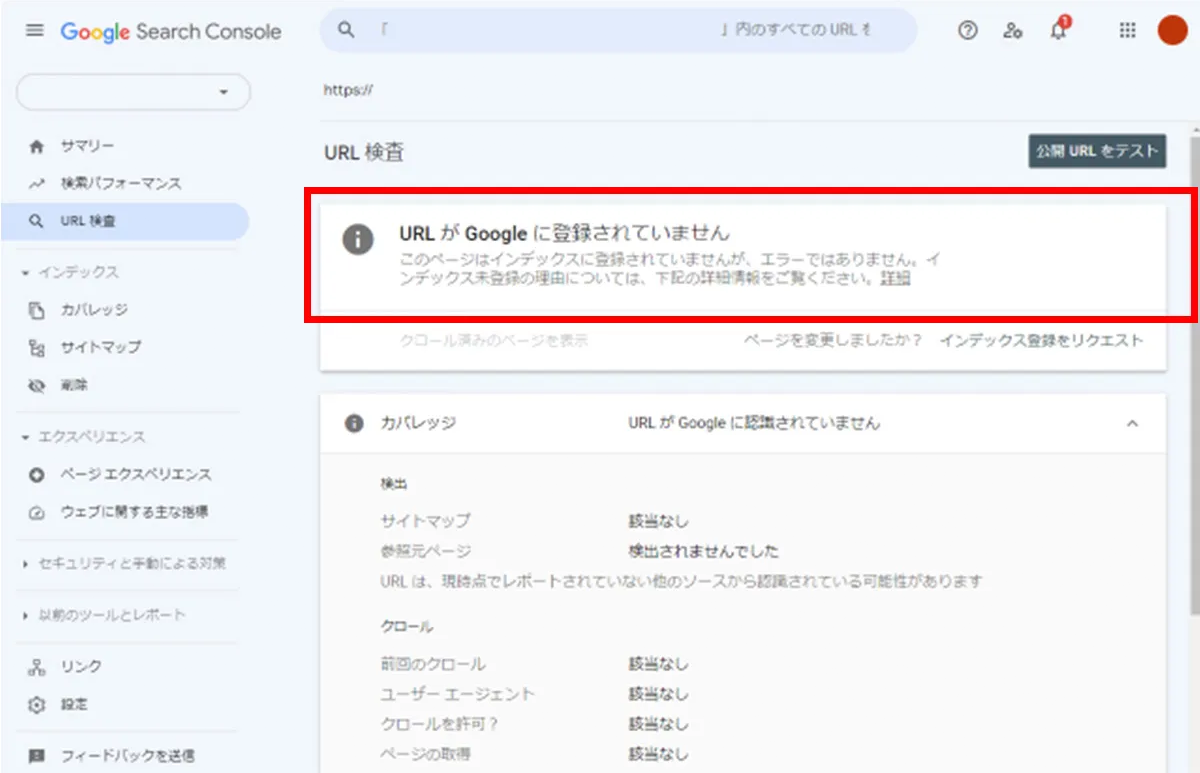Click フィードバックを送信 label
The width and height of the screenshot is (1200, 773).
click(127, 755)
